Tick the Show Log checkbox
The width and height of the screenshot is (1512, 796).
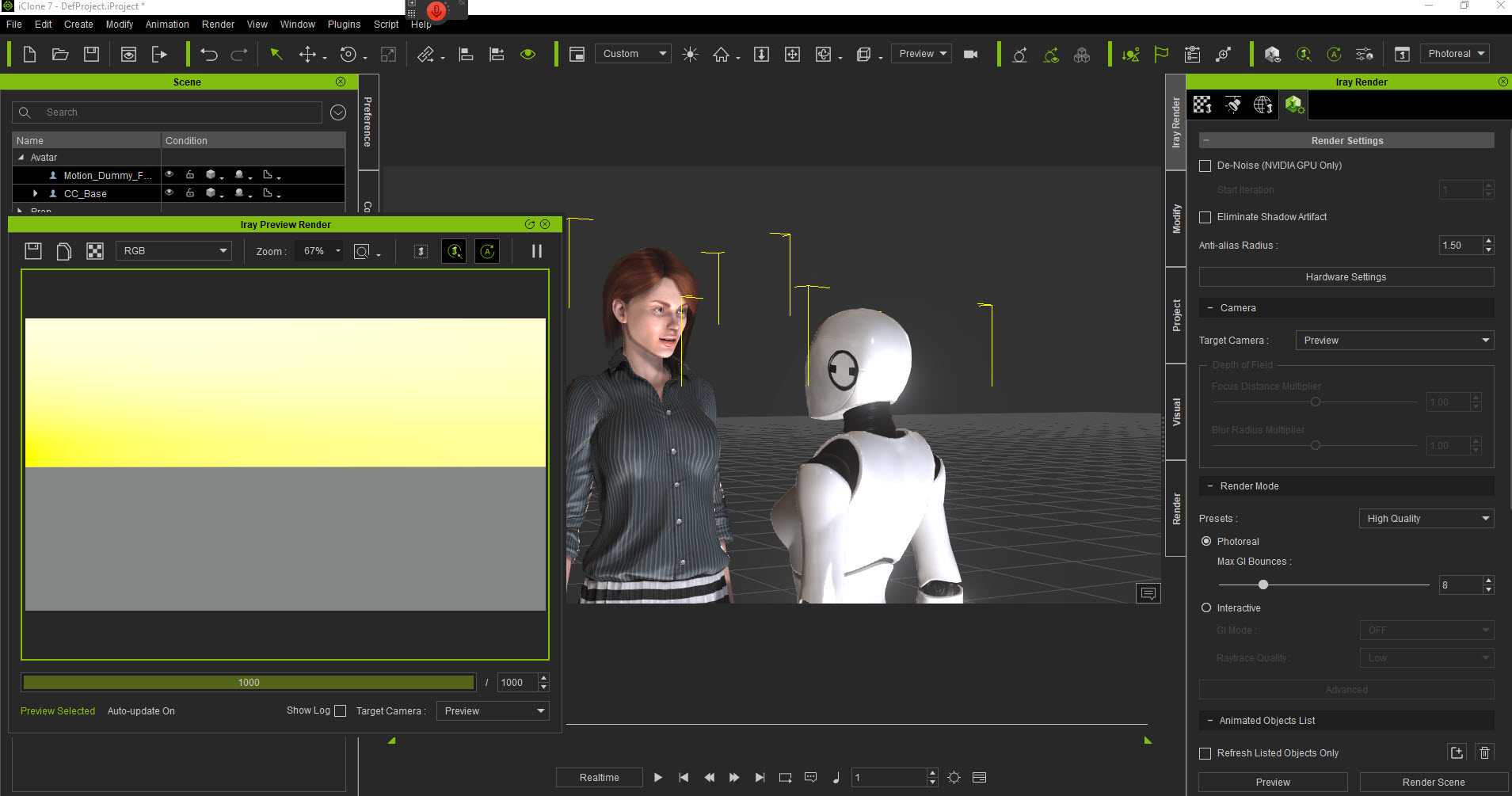tap(341, 711)
